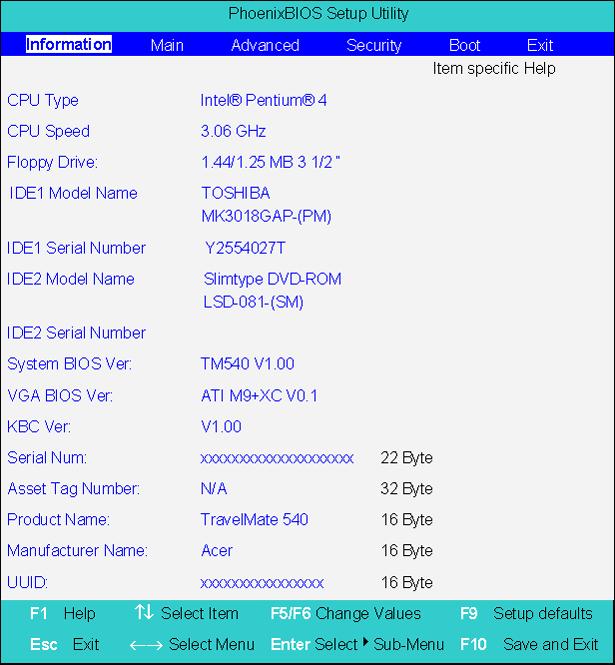Click the 'PhoenixBIOS Setup Utility' title

(318, 13)
